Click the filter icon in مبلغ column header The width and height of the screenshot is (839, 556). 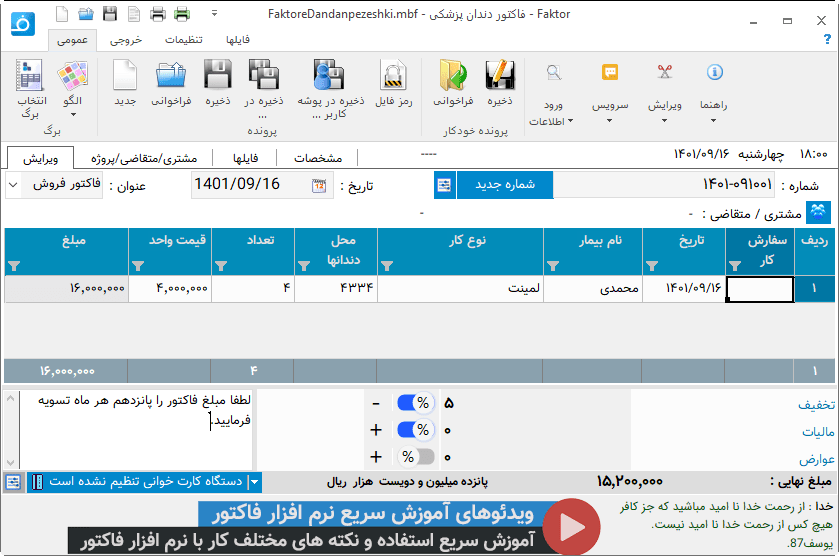(x=13, y=266)
